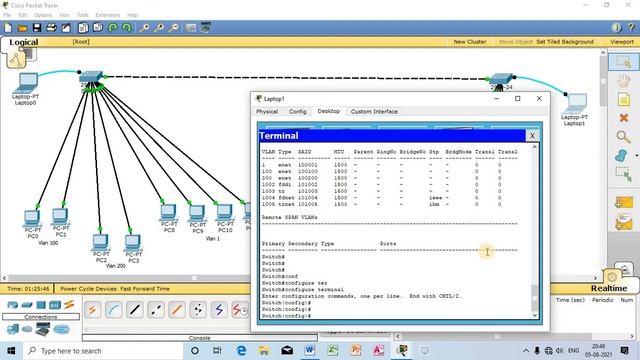This screenshot has width=640, height=360.
Task: Select the Automatic connection type lightning icon
Action: (x=93, y=310)
